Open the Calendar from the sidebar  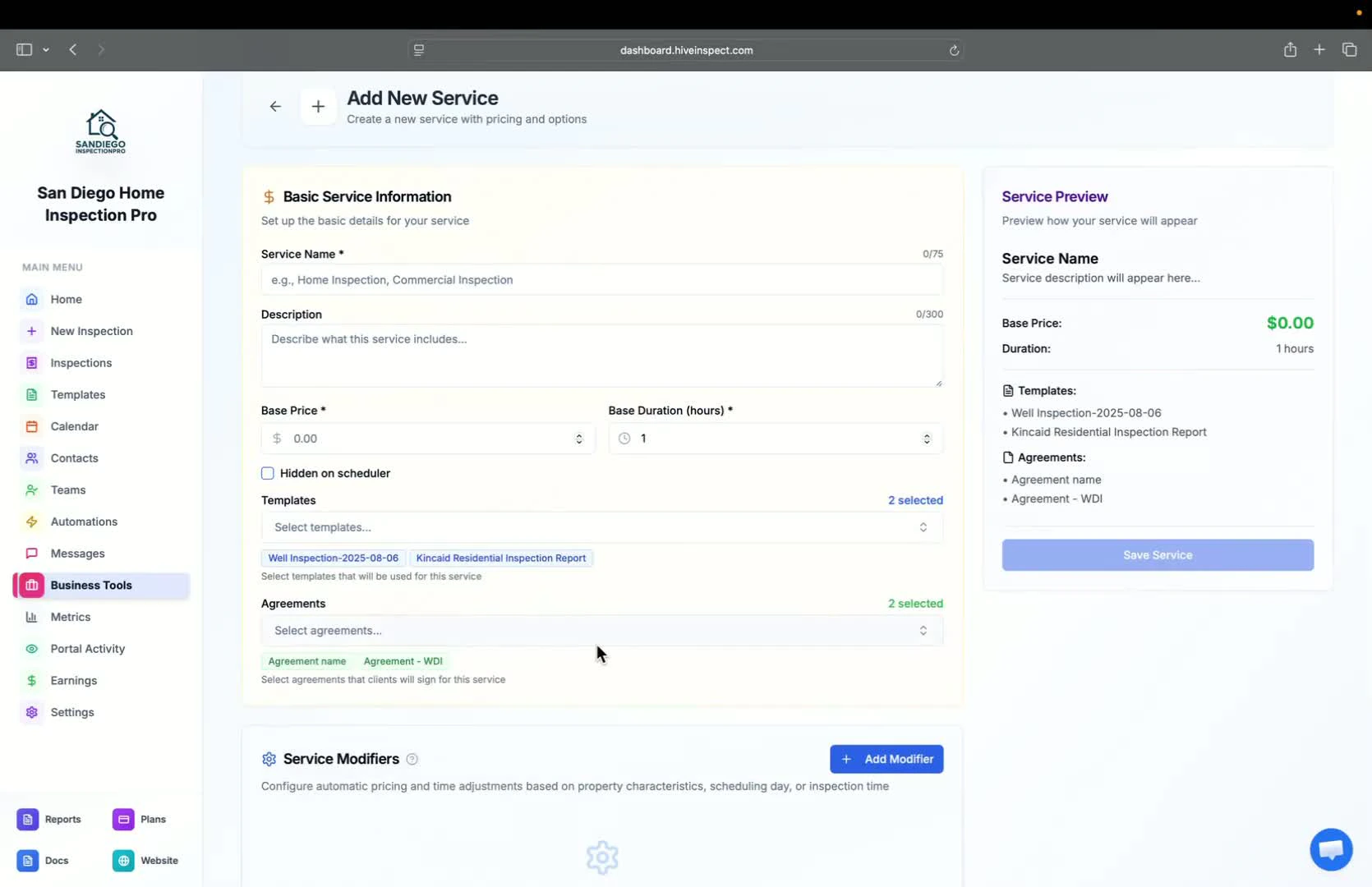(x=75, y=426)
